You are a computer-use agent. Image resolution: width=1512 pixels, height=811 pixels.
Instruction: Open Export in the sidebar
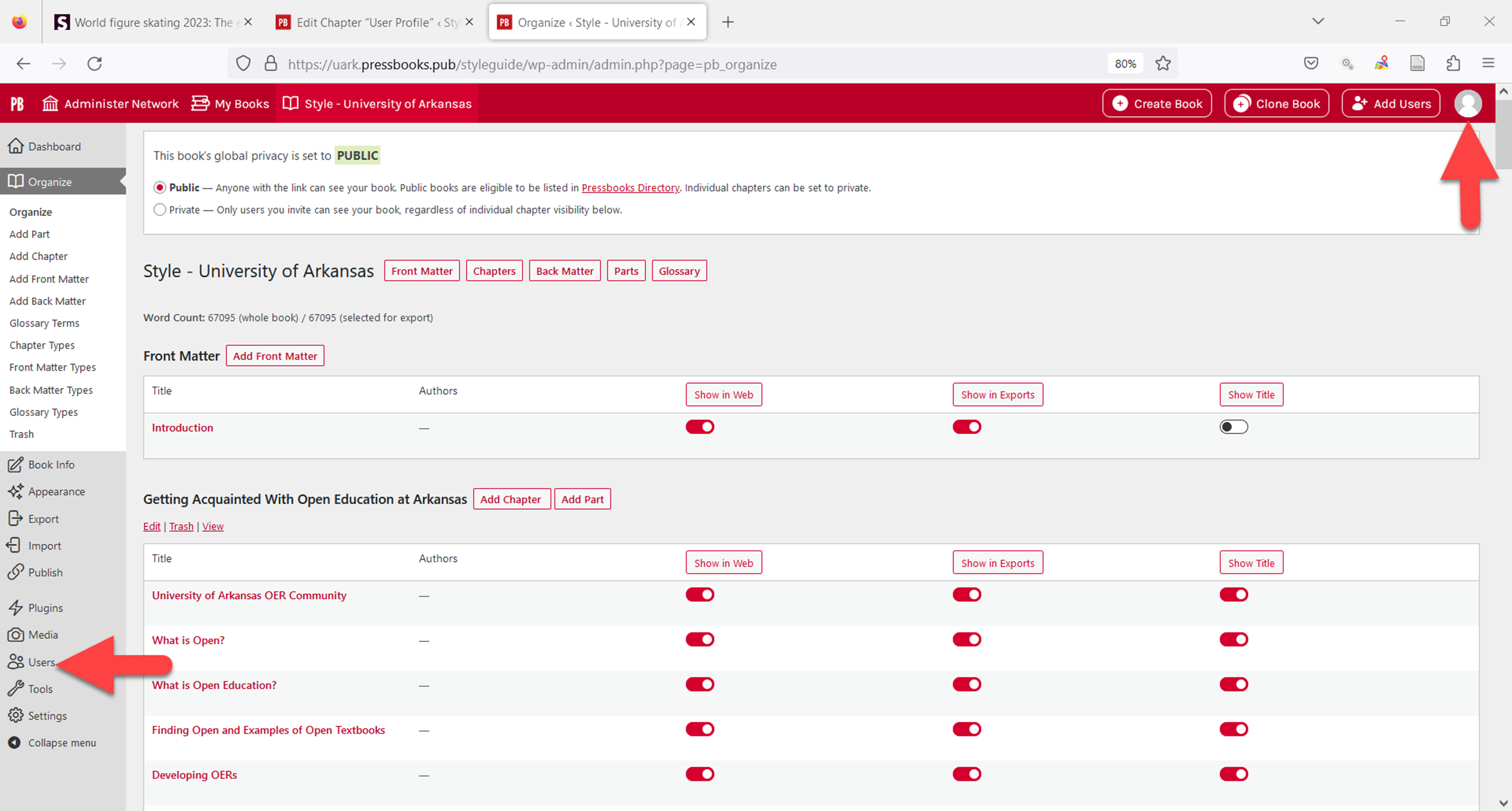click(33, 519)
